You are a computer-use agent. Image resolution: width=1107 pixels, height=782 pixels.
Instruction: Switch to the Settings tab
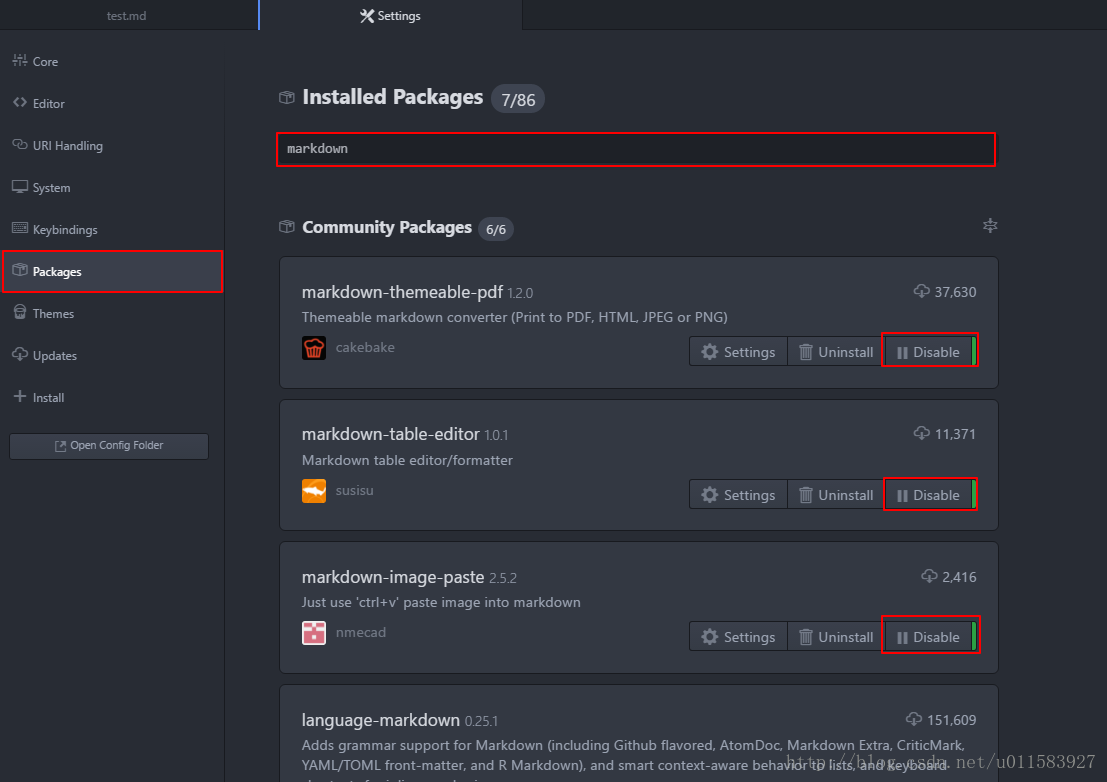[390, 16]
